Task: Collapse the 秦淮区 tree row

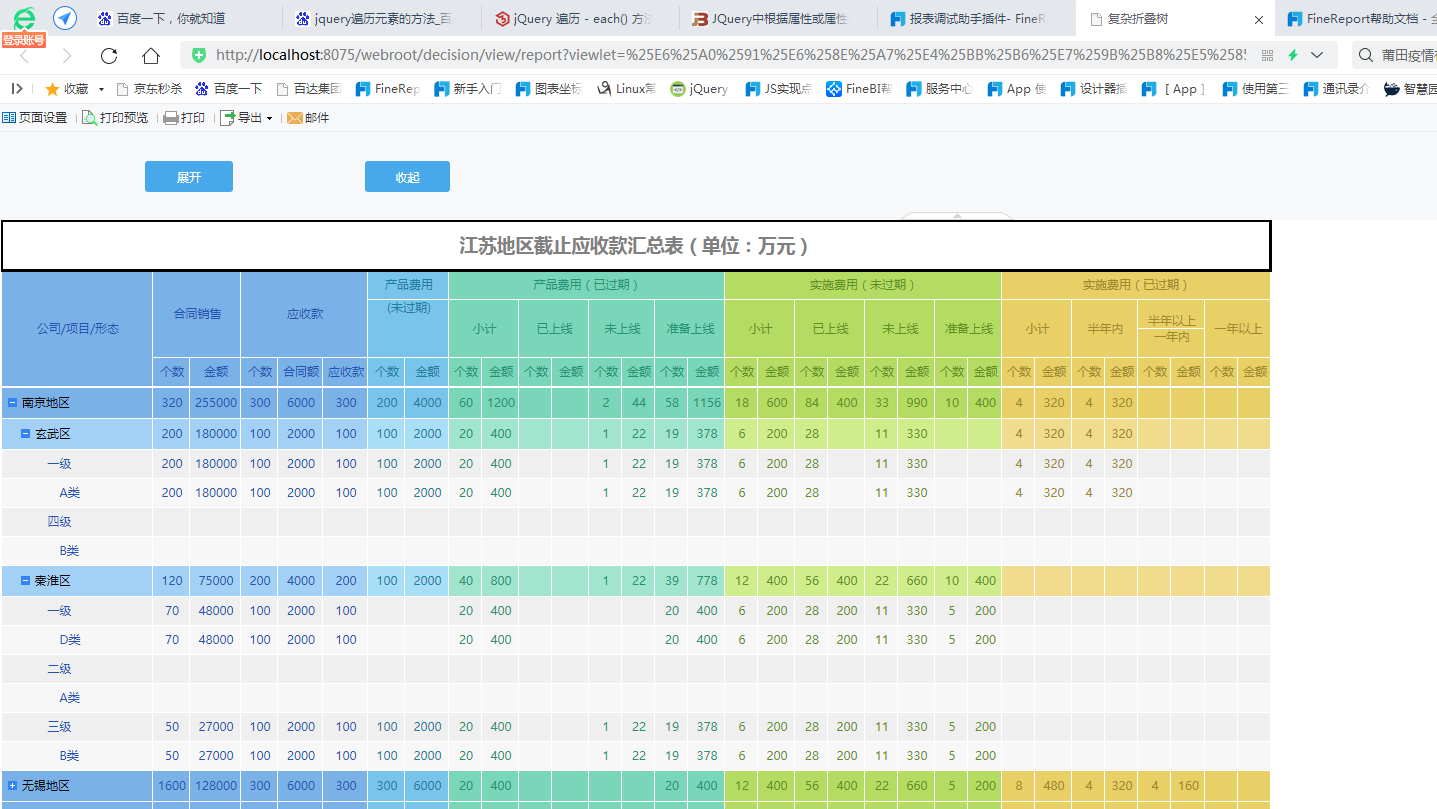Action: [25, 581]
